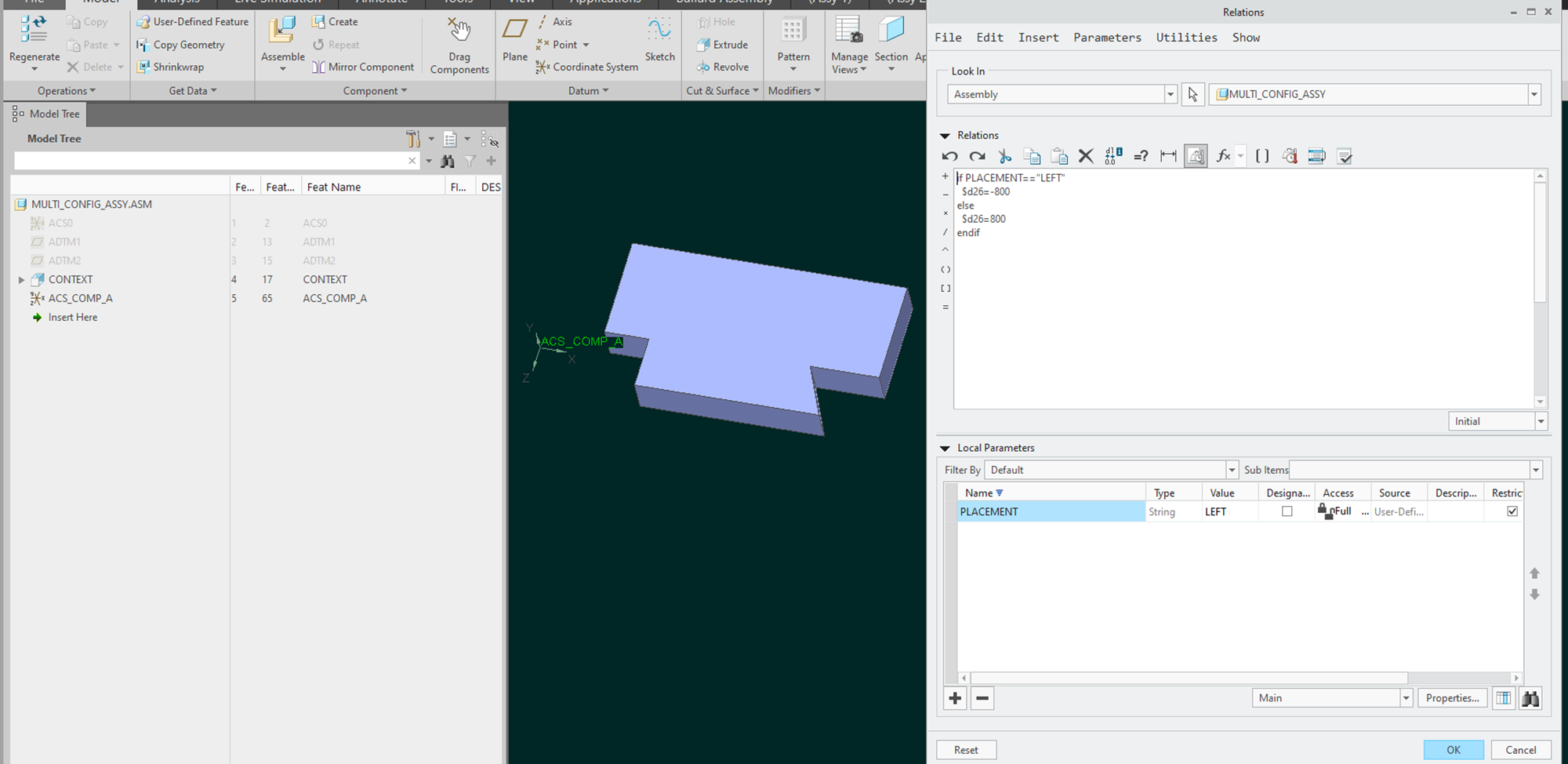The image size is (1568, 764).
Task: Insert a function in the relation
Action: pyautogui.click(x=1223, y=155)
